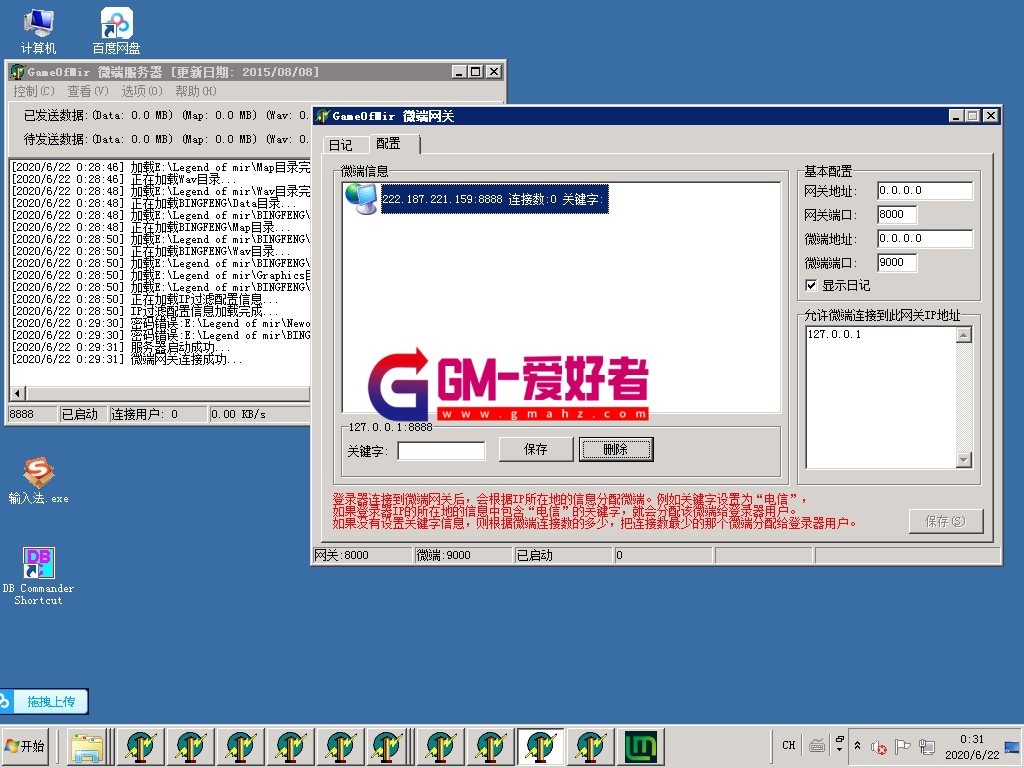Viewport: 1024px width, 768px height.
Task: Open file explorer folder in taskbar
Action: coord(87,746)
